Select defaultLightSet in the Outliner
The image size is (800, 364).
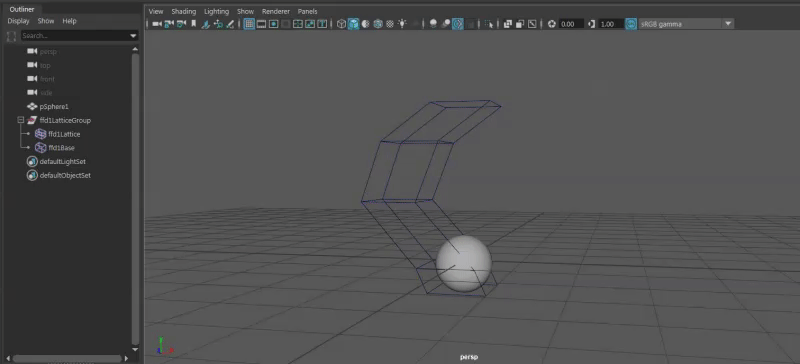pyautogui.click(x=63, y=161)
